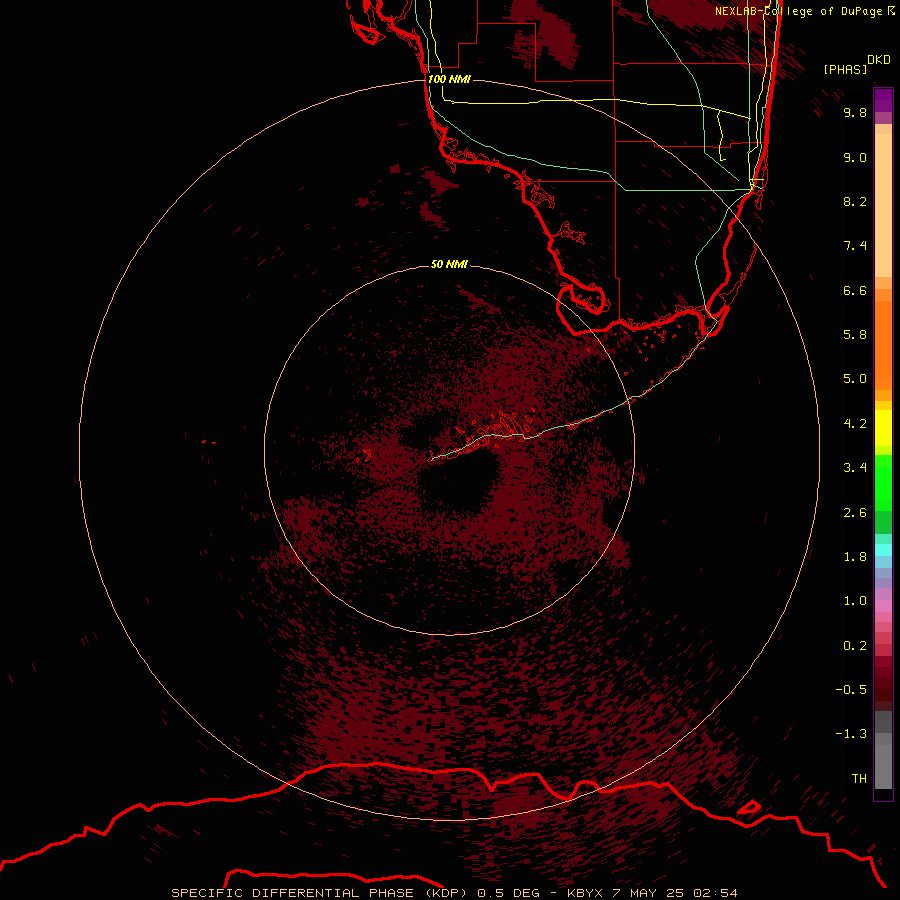Viewport: 900px width, 900px height.
Task: Click the 50 NMI range ring label
Action: click(449, 264)
